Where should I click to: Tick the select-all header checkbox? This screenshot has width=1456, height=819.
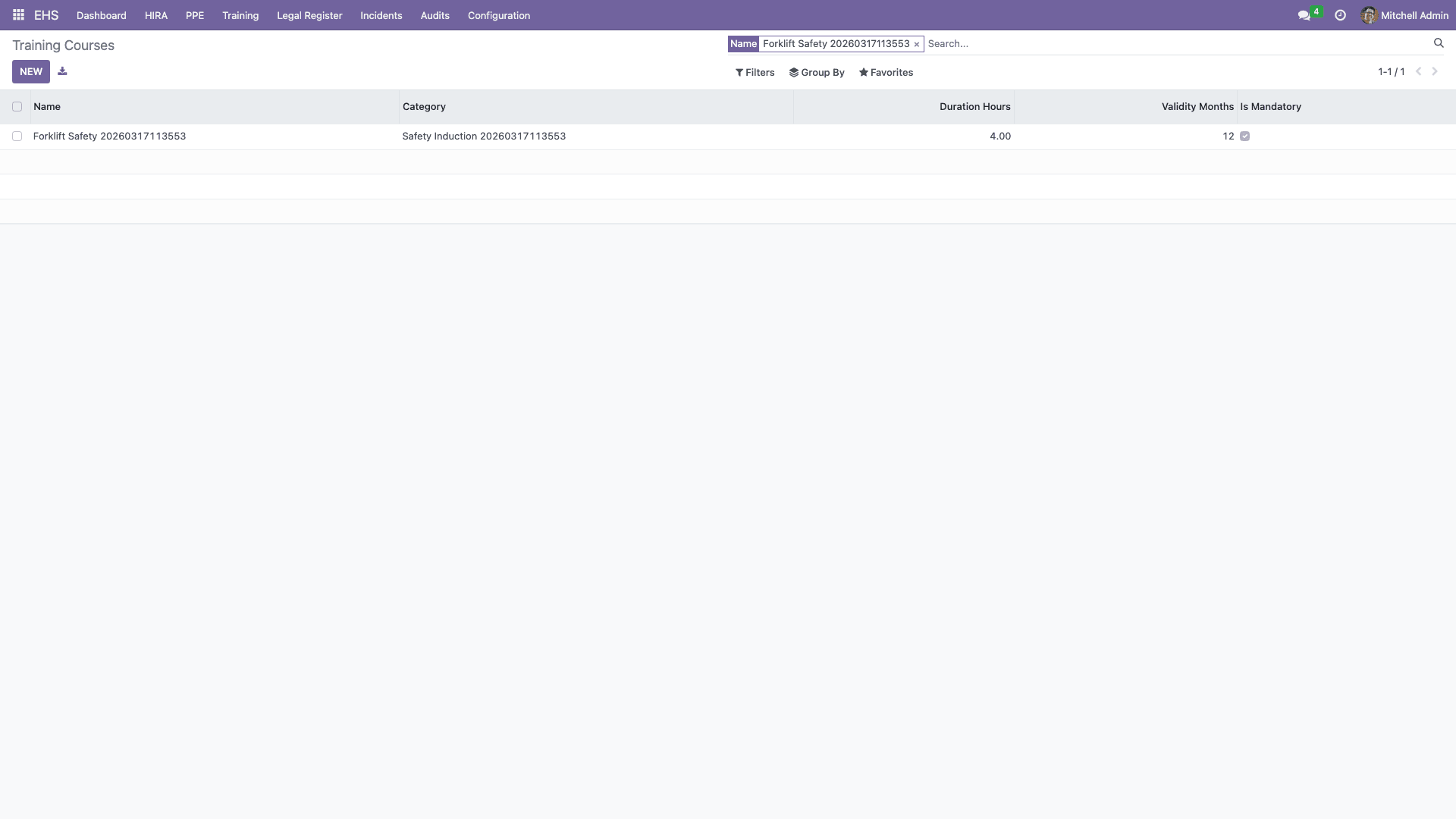click(x=17, y=107)
